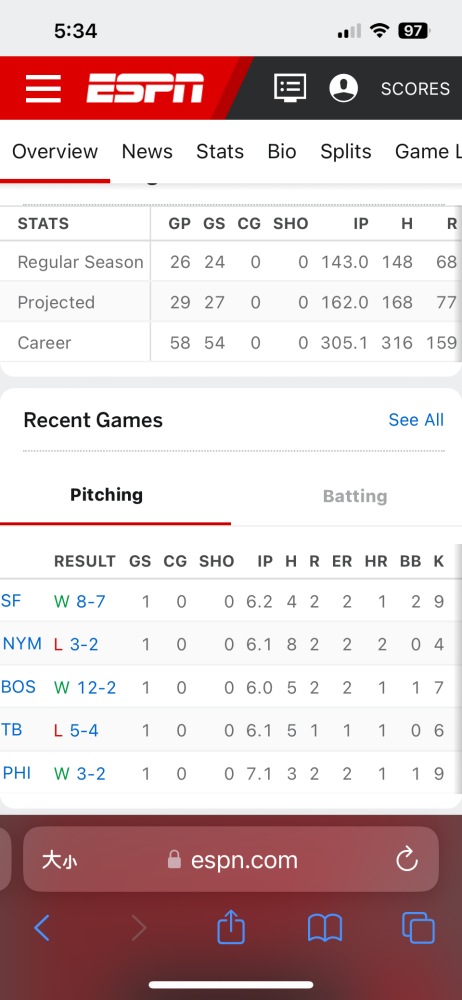Open Safari bookmarks book icon

(x=325, y=928)
